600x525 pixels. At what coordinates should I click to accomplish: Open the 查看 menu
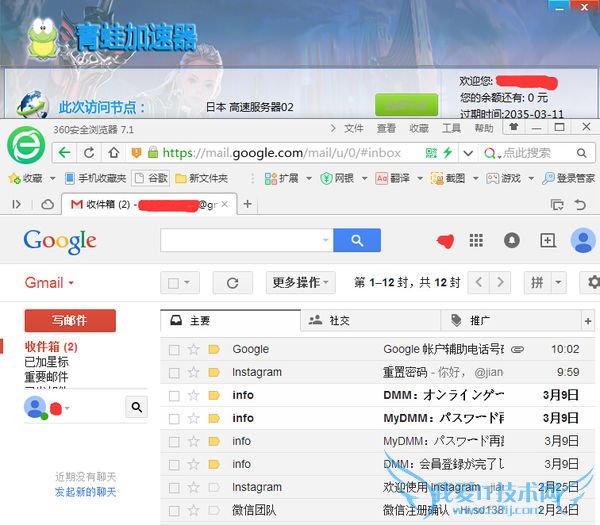point(386,128)
